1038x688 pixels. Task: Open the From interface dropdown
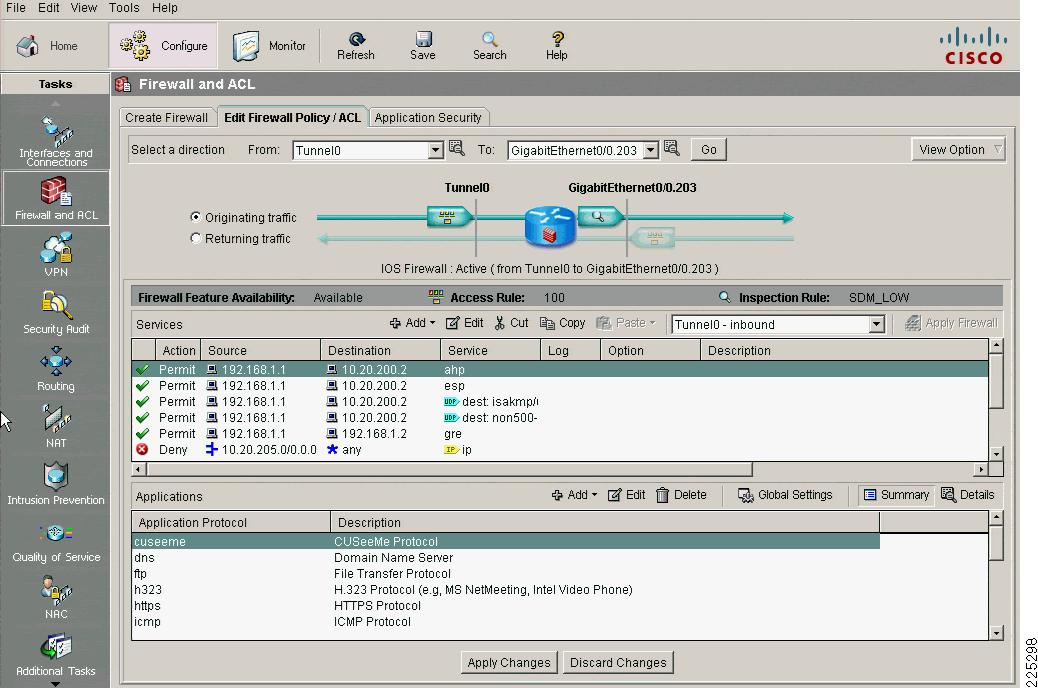click(x=435, y=150)
